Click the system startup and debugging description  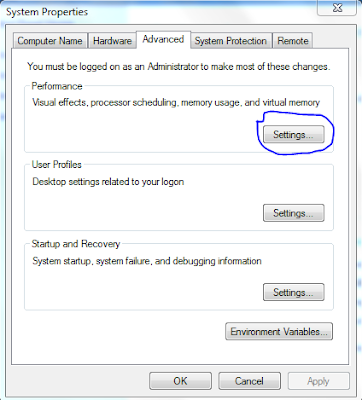click(x=147, y=261)
